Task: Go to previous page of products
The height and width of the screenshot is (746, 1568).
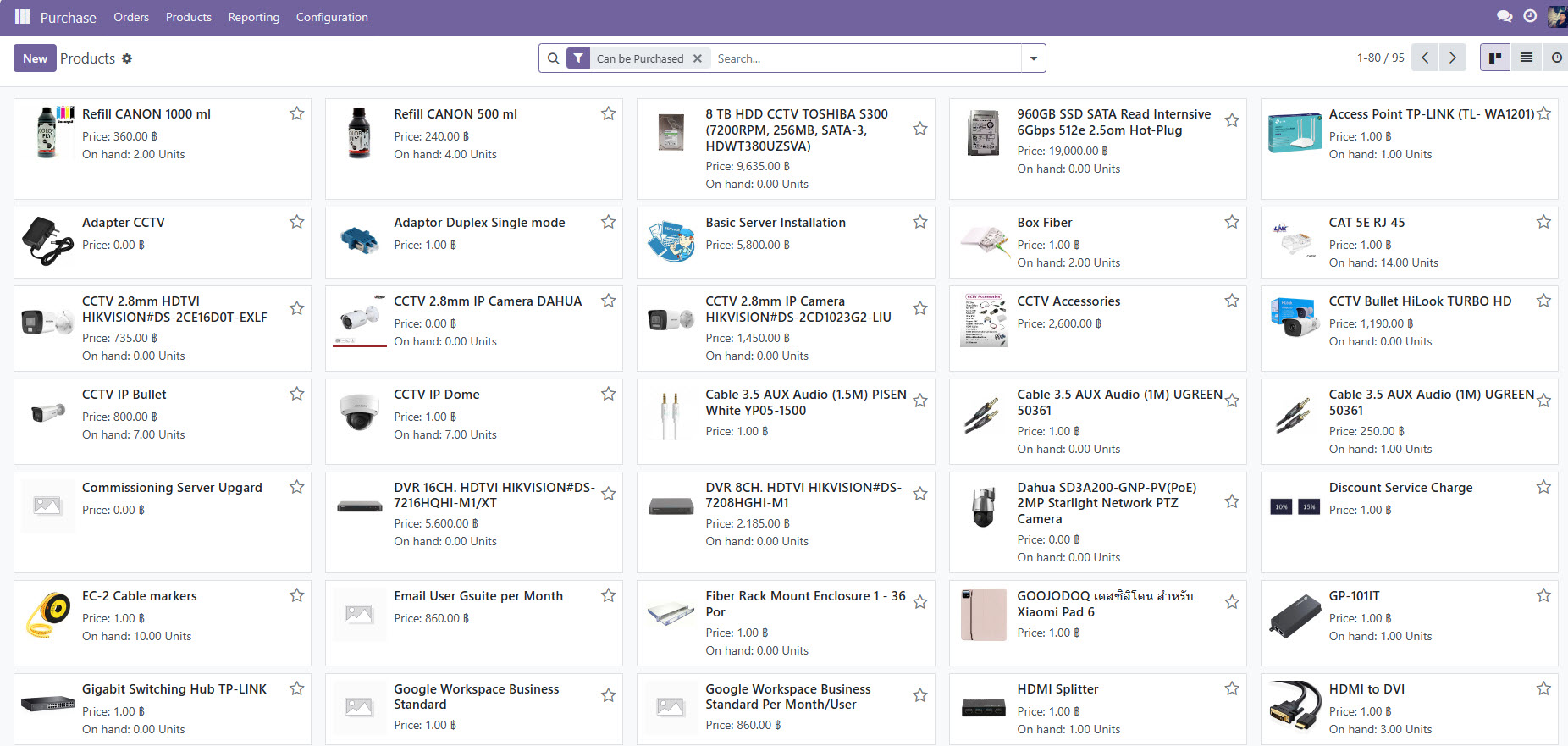Action: [x=1426, y=58]
